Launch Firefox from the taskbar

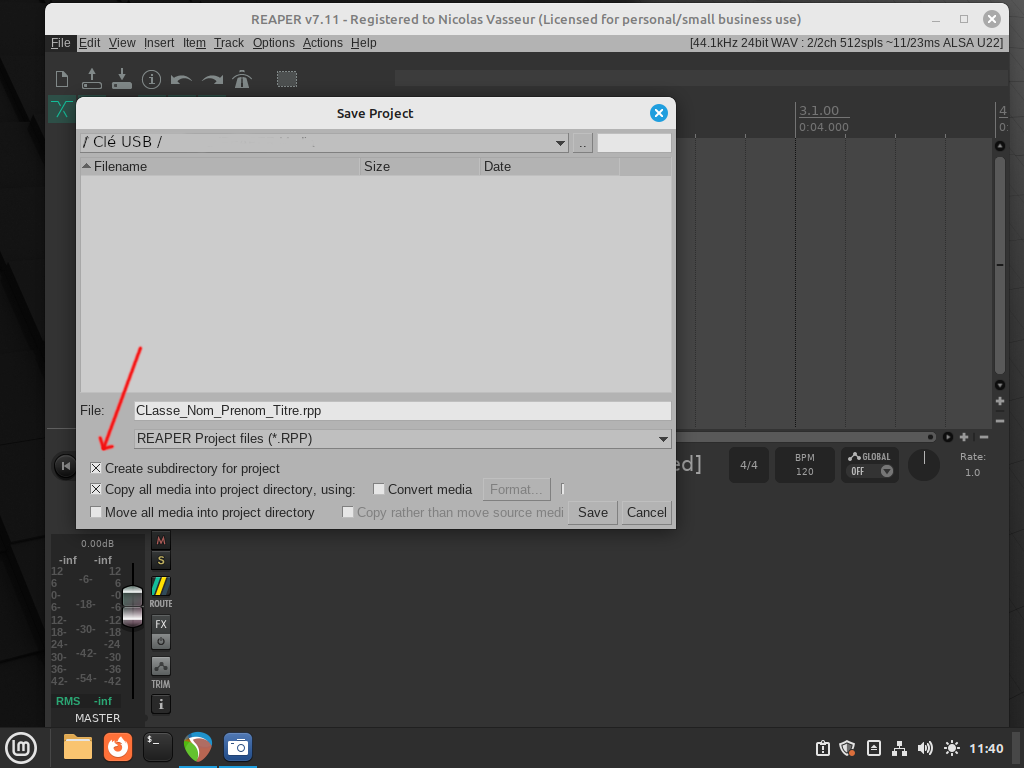point(118,747)
